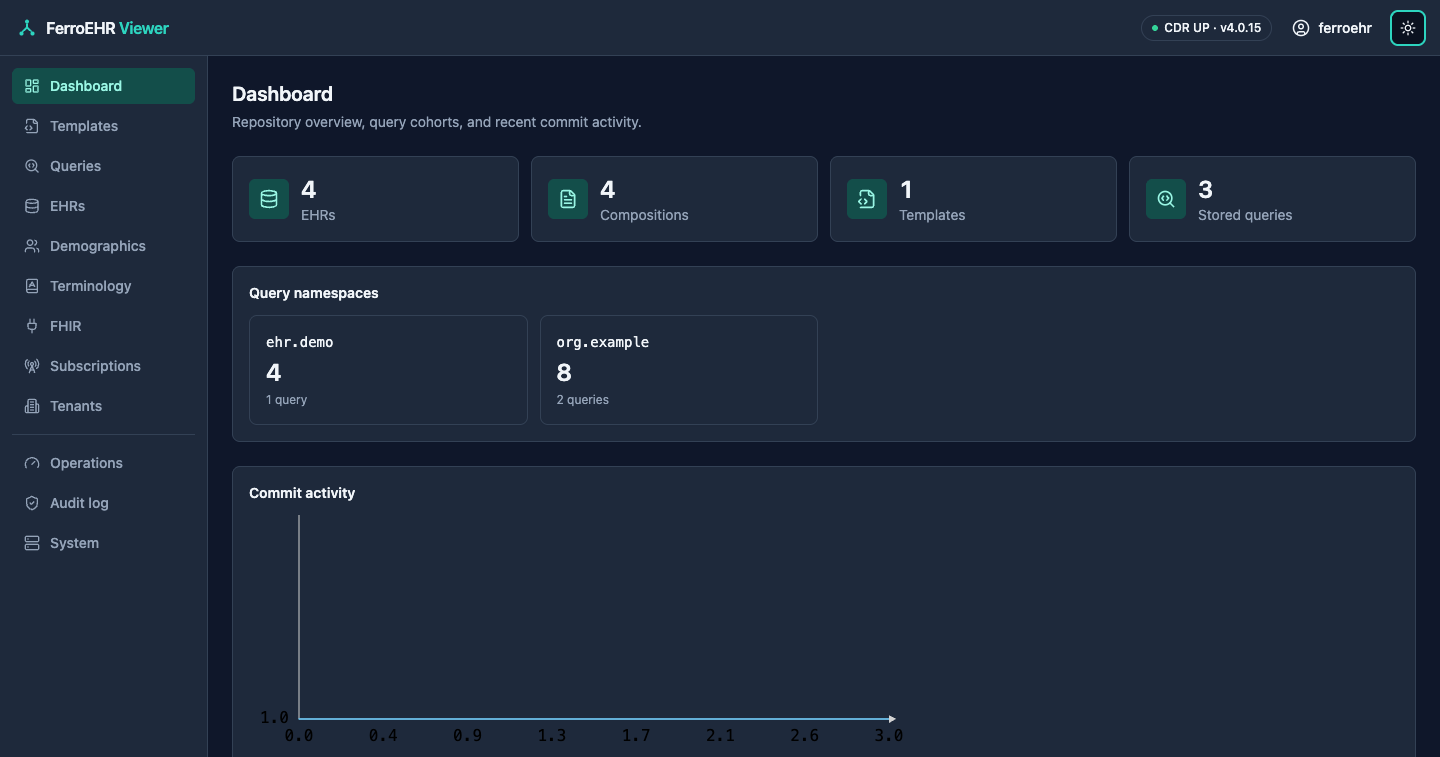This screenshot has width=1440, height=757.
Task: Open the Queries section
Action: click(x=103, y=166)
